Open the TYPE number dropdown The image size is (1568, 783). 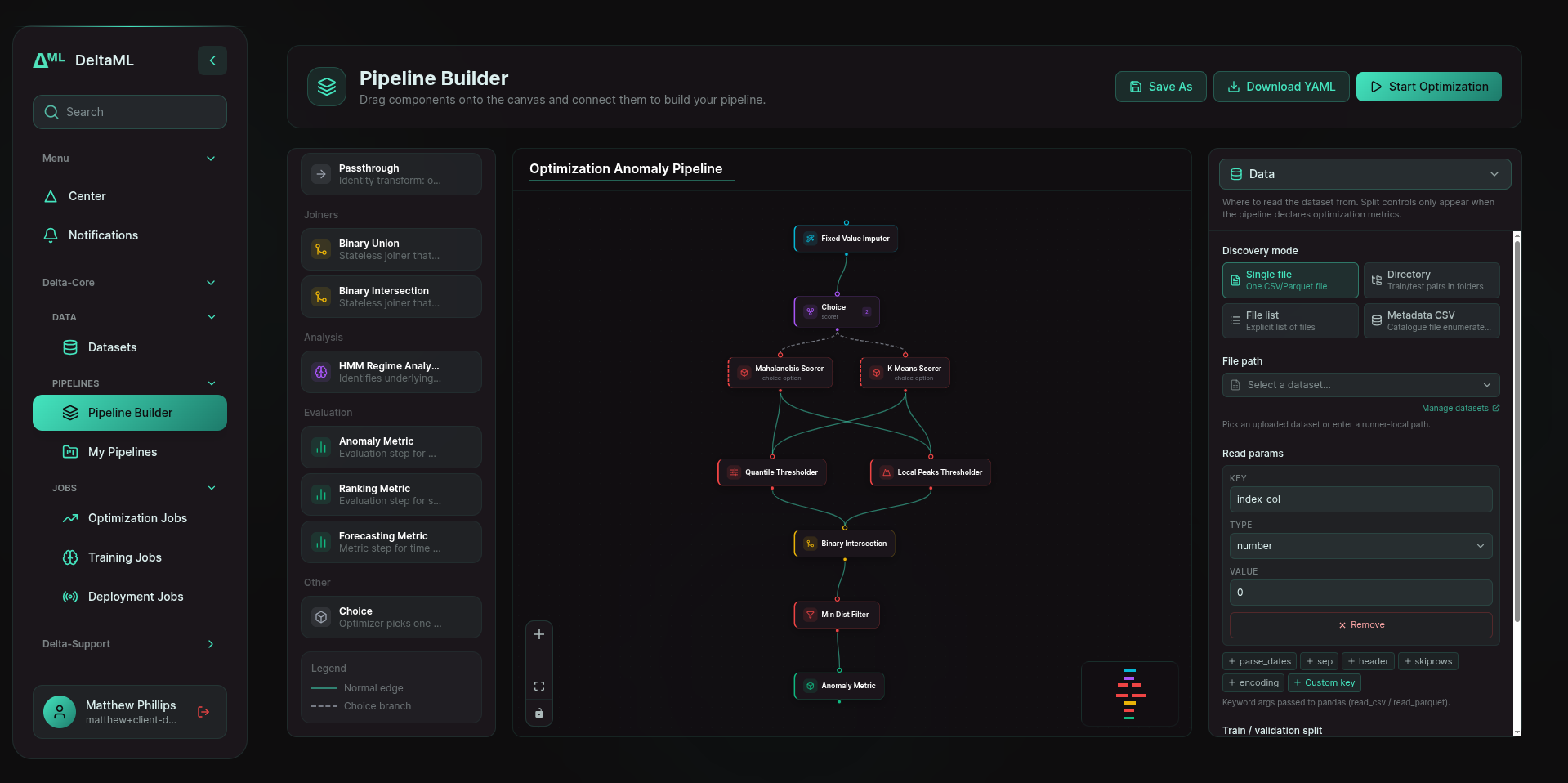click(1360, 546)
